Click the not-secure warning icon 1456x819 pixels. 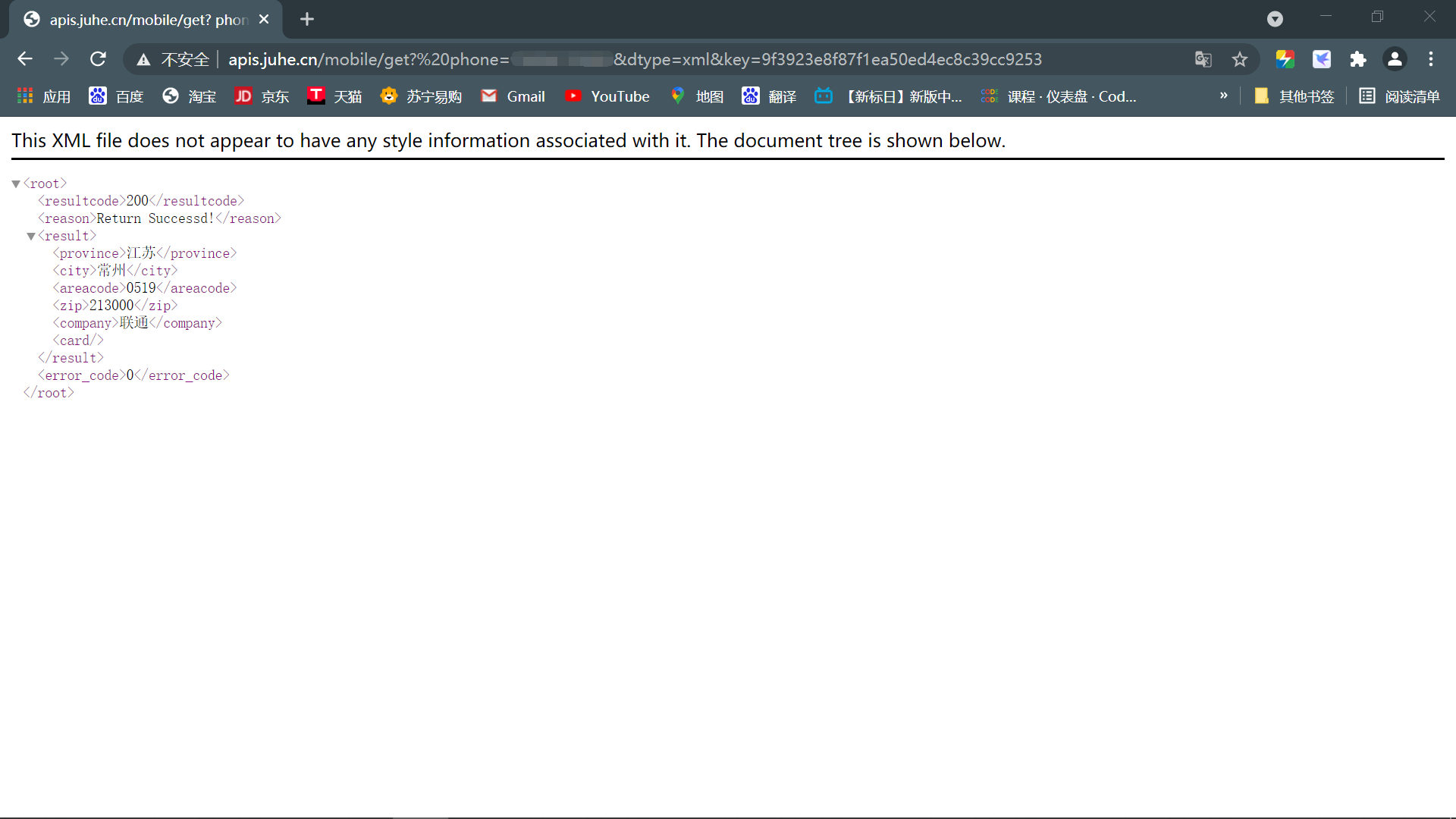click(x=143, y=59)
